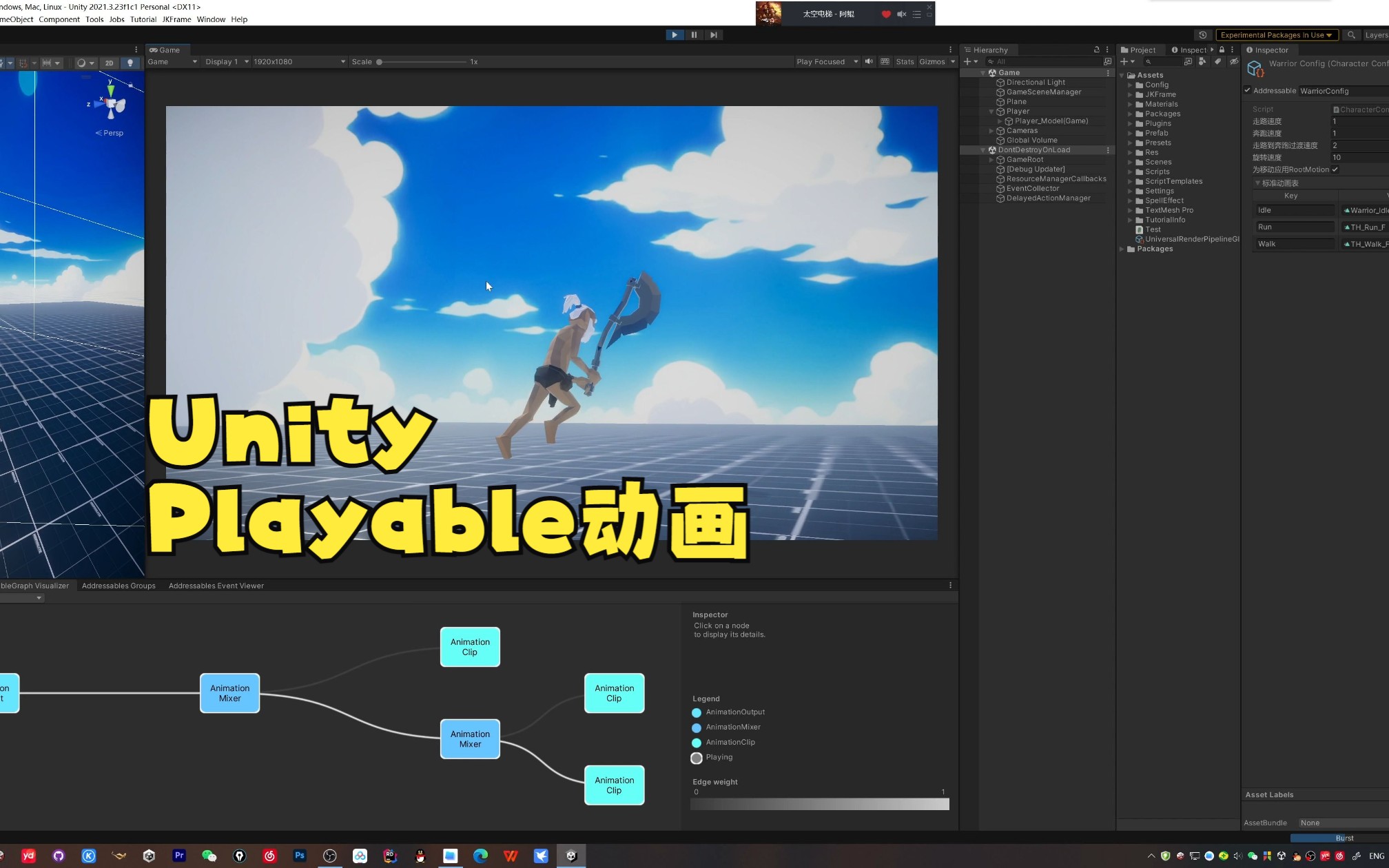Open the Display 1 dropdown
1389x868 pixels.
pos(227,62)
